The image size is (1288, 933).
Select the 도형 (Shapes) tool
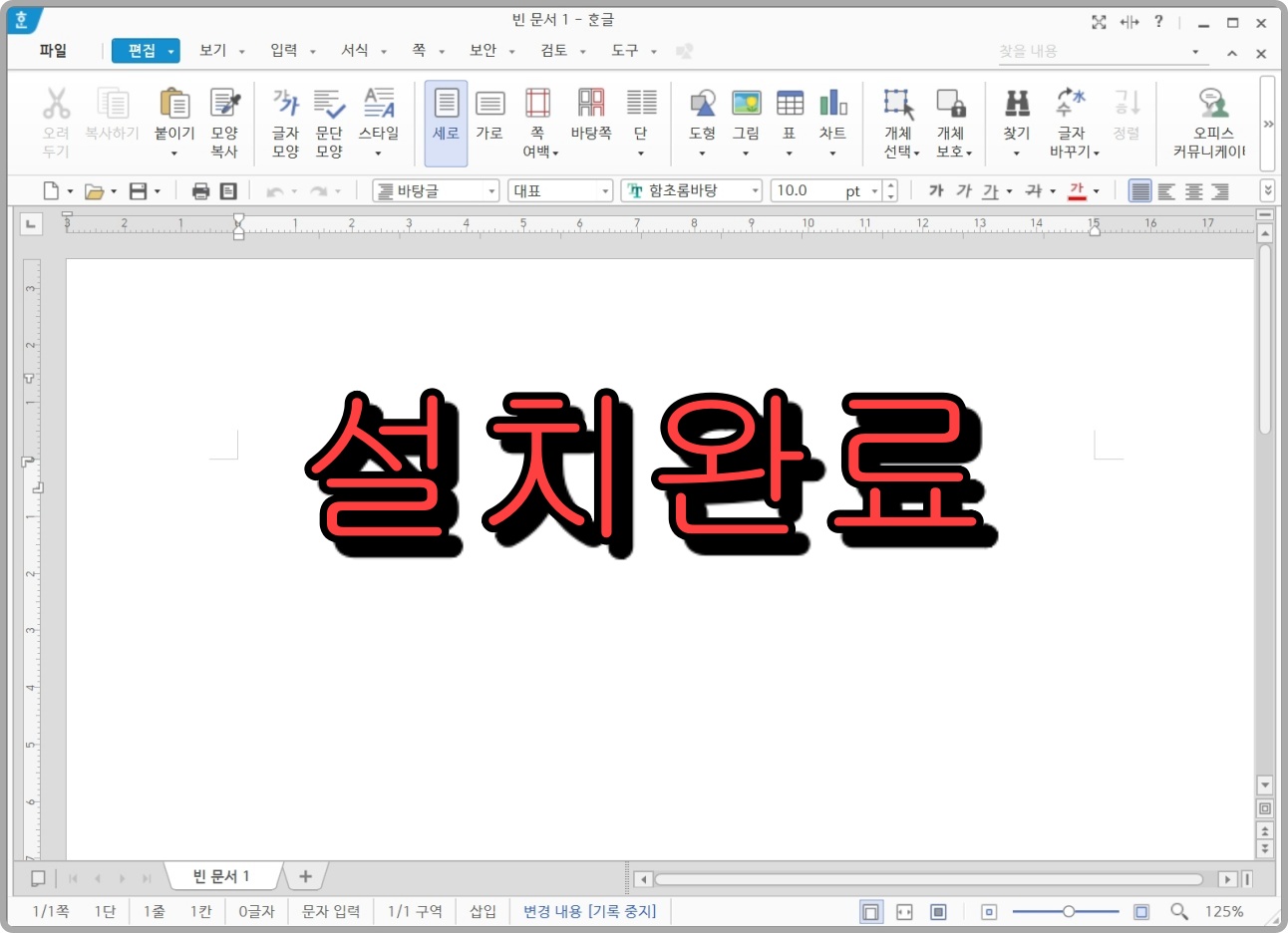pos(701,113)
